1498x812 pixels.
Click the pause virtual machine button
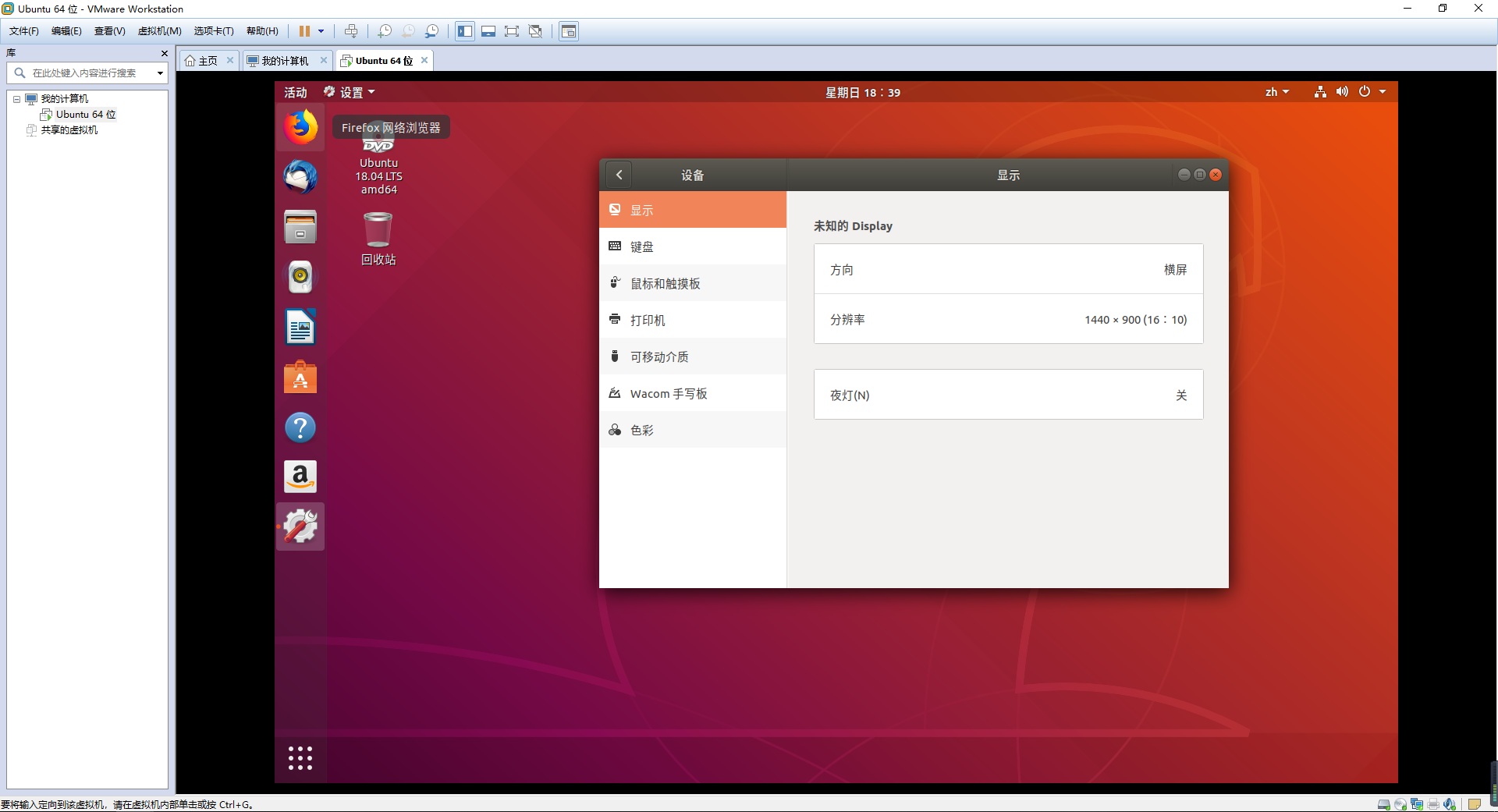pos(304,31)
